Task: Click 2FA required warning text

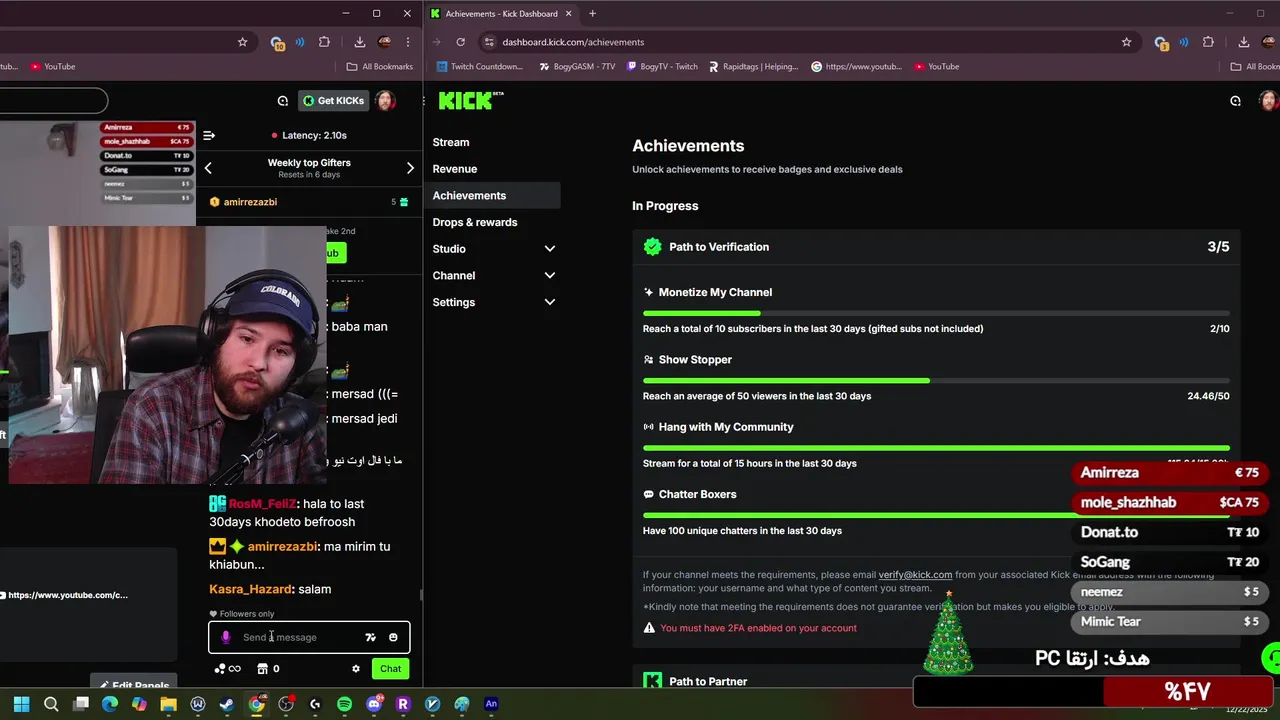Action: [x=759, y=628]
